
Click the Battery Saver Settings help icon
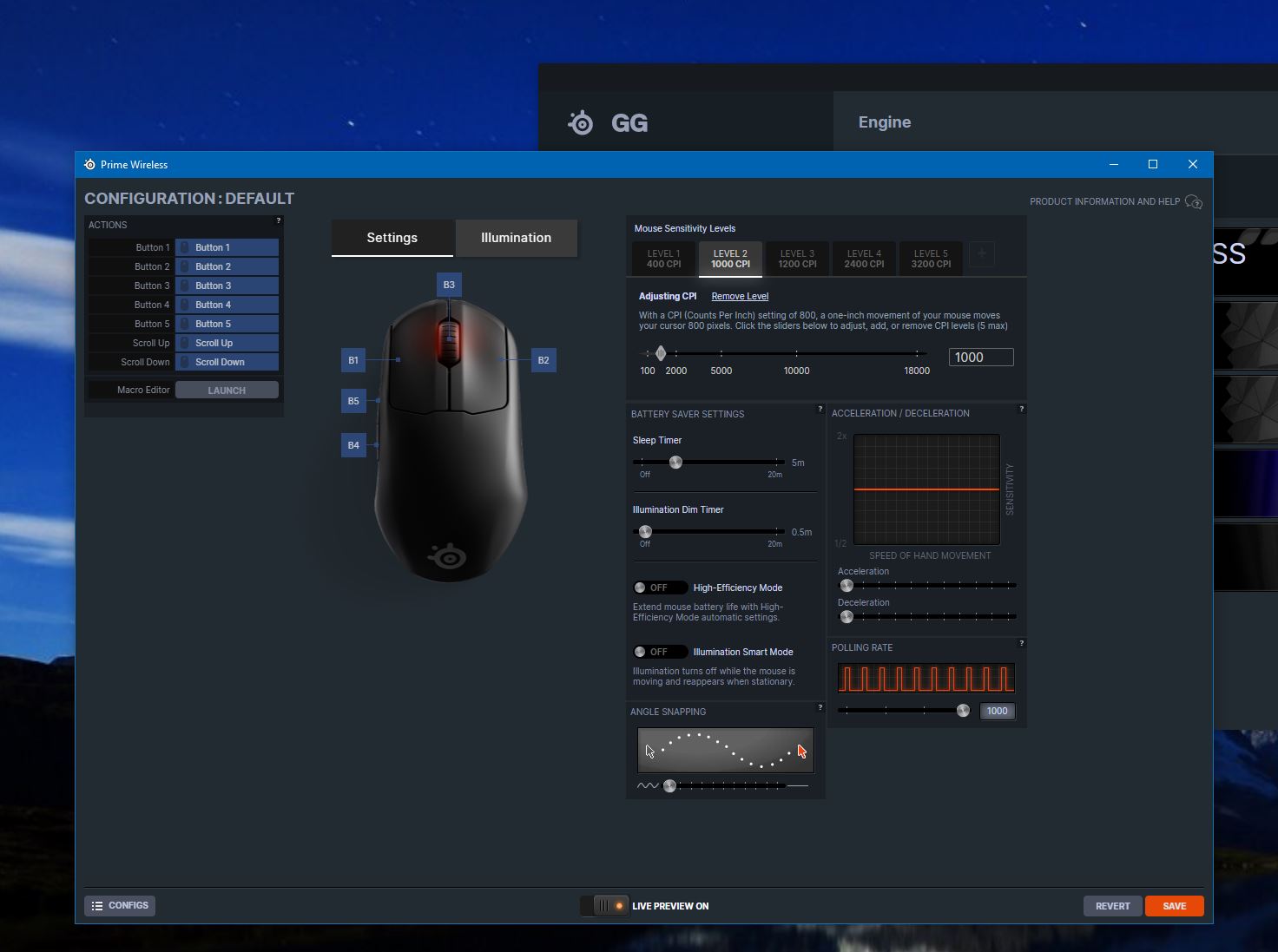[x=820, y=409]
